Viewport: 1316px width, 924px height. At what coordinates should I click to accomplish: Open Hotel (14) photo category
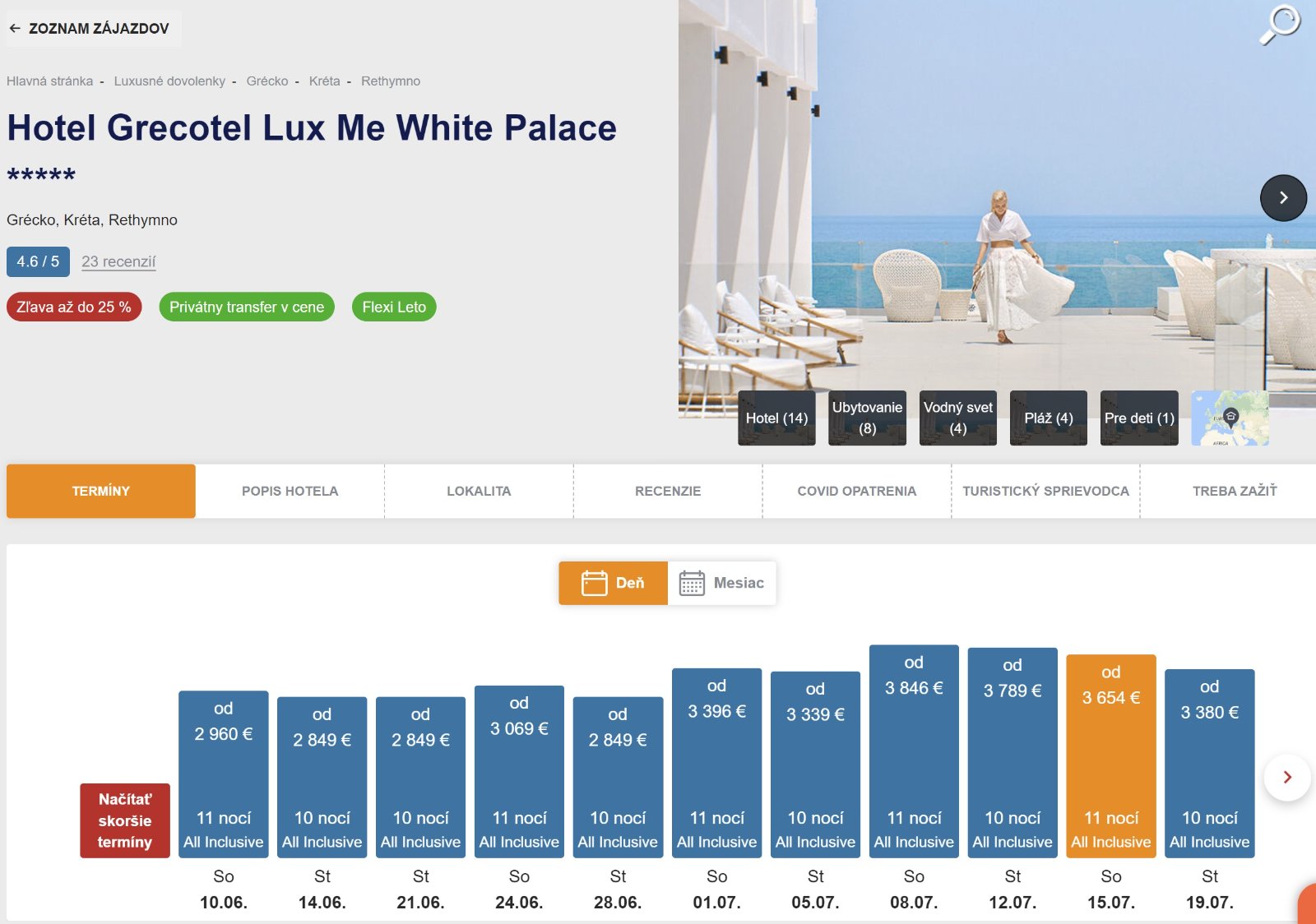point(776,418)
